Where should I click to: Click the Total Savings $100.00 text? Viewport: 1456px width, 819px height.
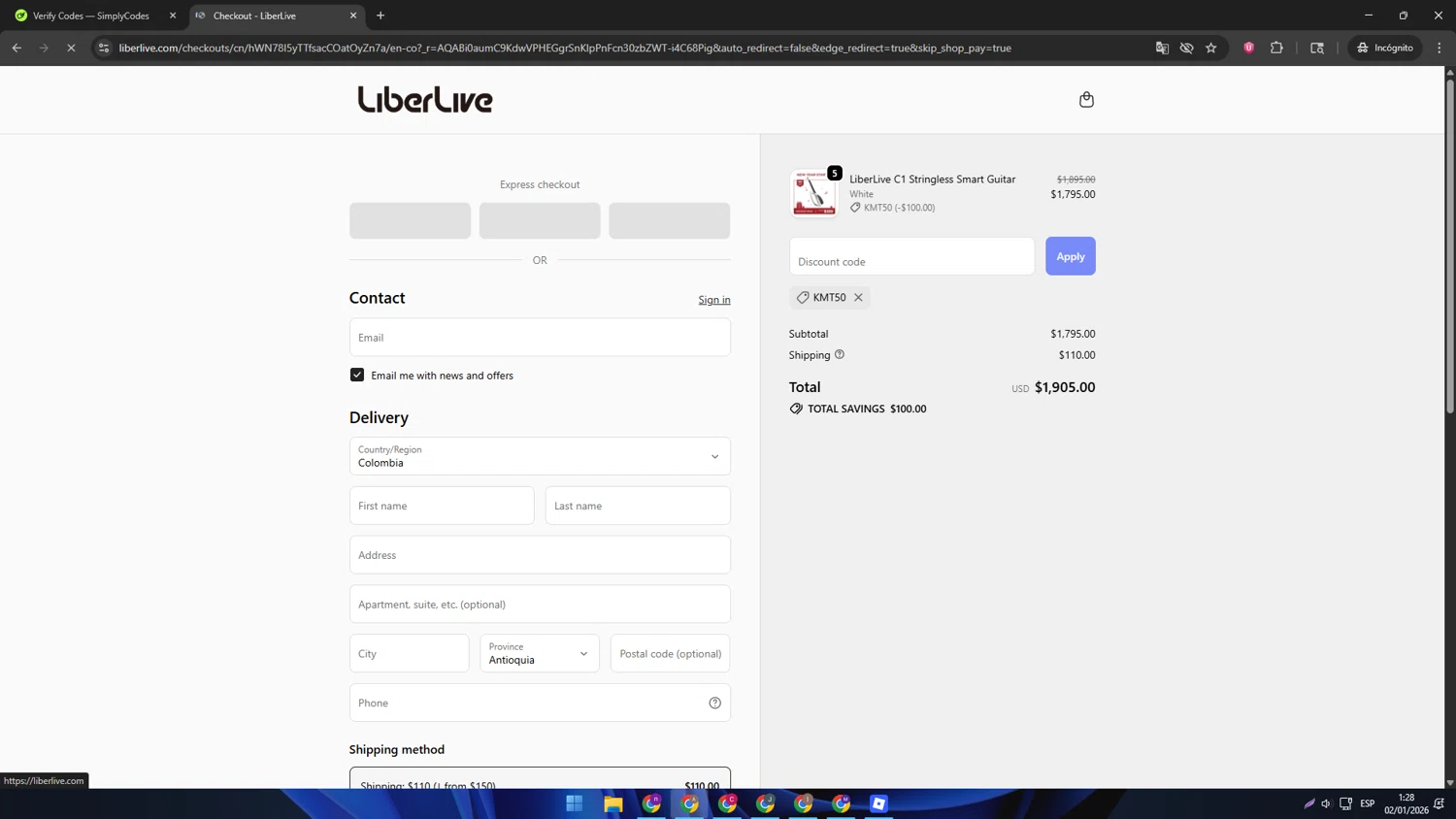[x=867, y=409]
